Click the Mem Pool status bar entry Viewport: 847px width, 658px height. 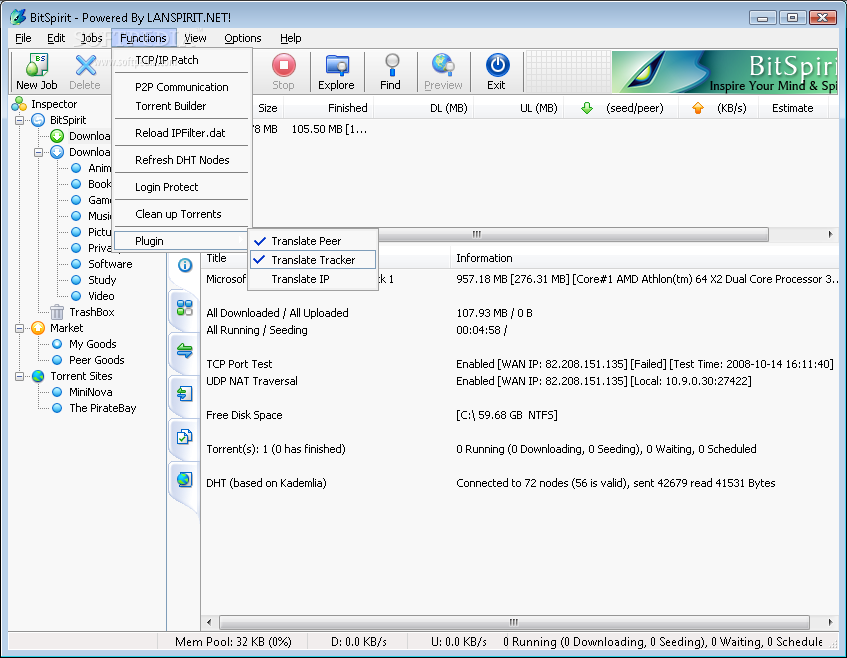point(233,642)
